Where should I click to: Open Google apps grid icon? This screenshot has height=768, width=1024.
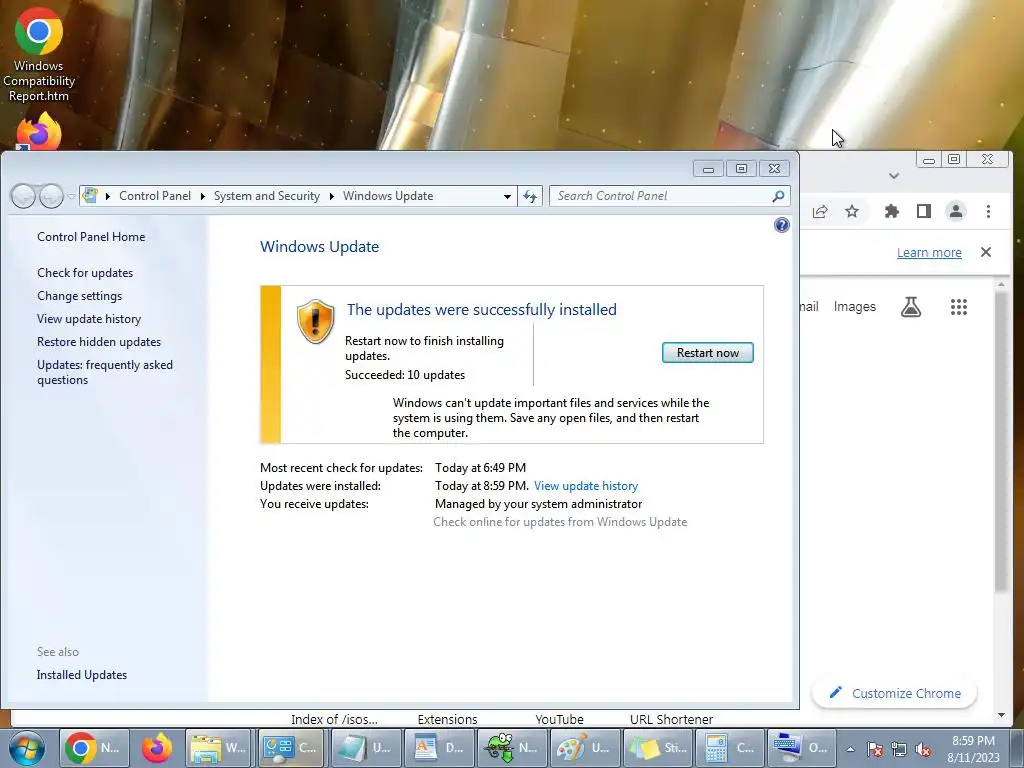[x=959, y=307]
